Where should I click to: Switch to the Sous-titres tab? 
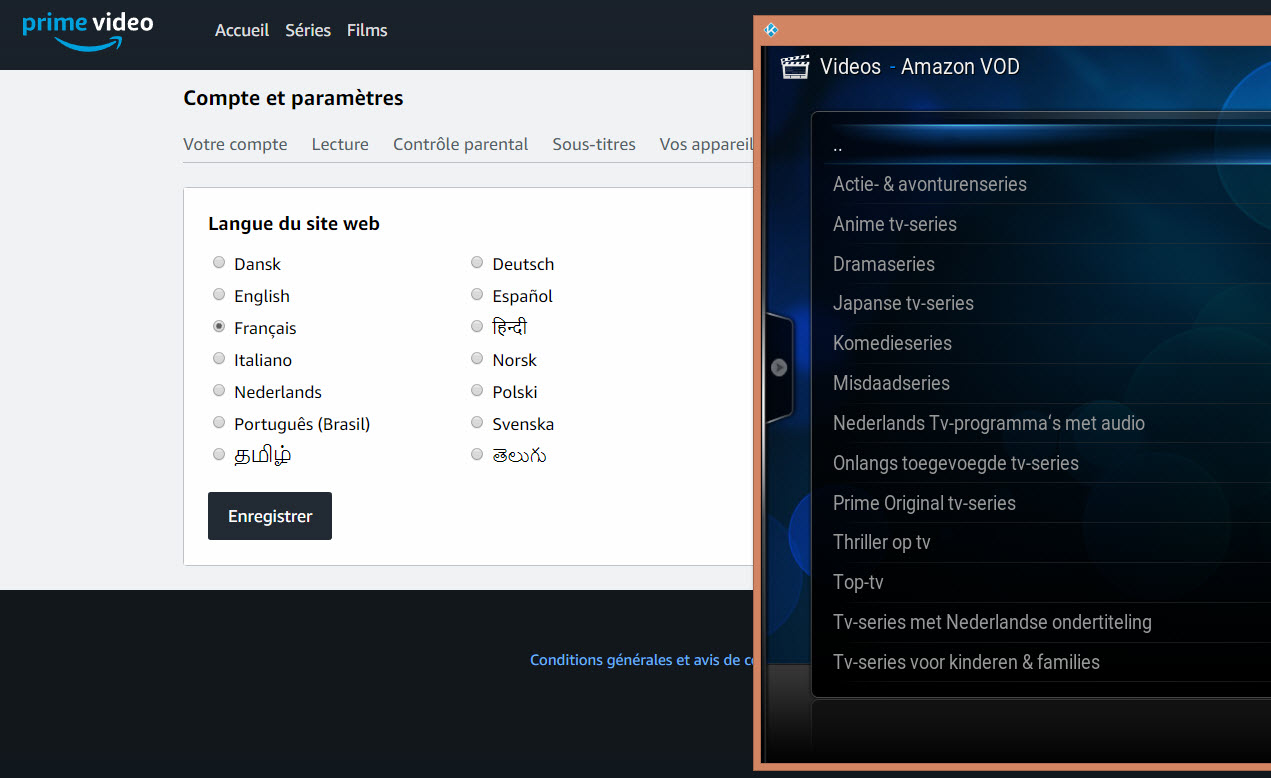click(x=593, y=144)
